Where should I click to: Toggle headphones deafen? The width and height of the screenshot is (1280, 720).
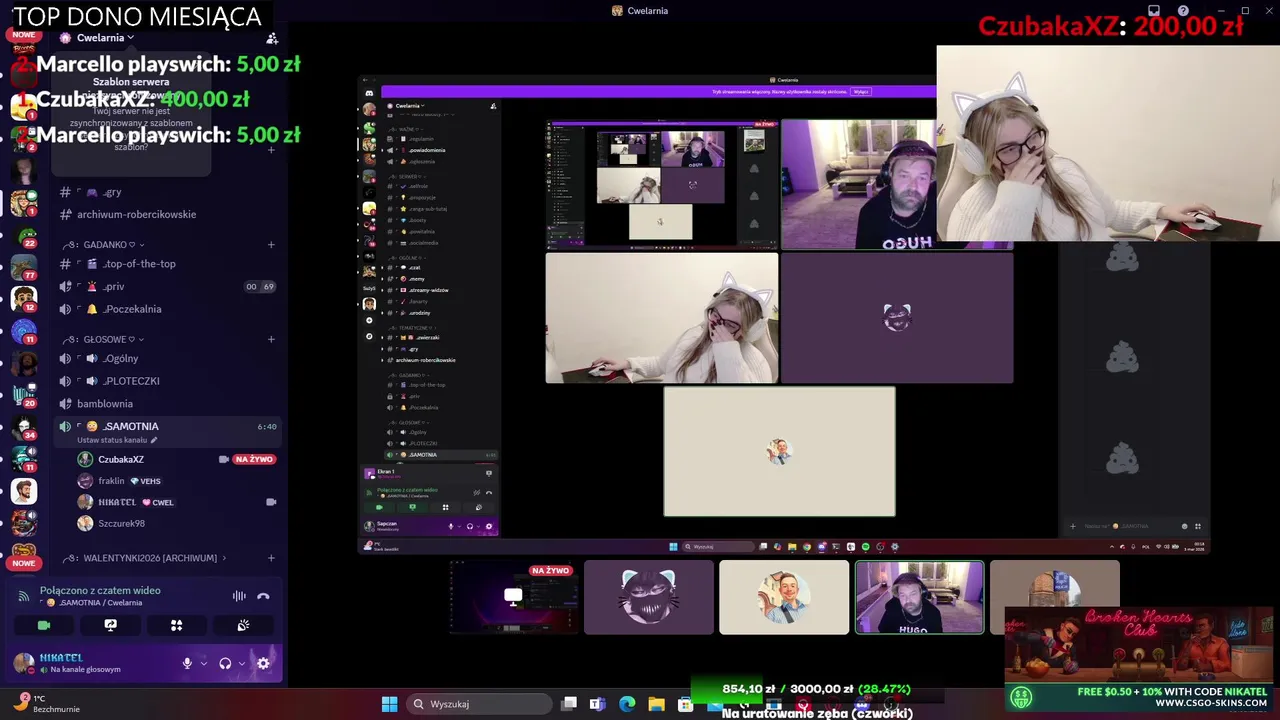[x=225, y=663]
